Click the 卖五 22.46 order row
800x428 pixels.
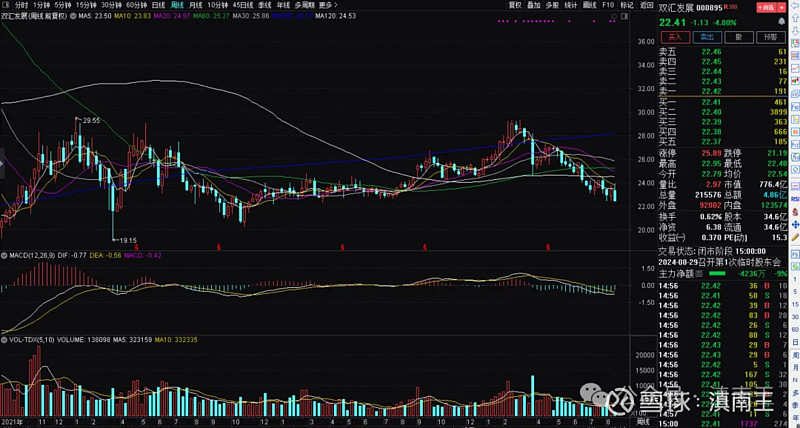click(722, 52)
